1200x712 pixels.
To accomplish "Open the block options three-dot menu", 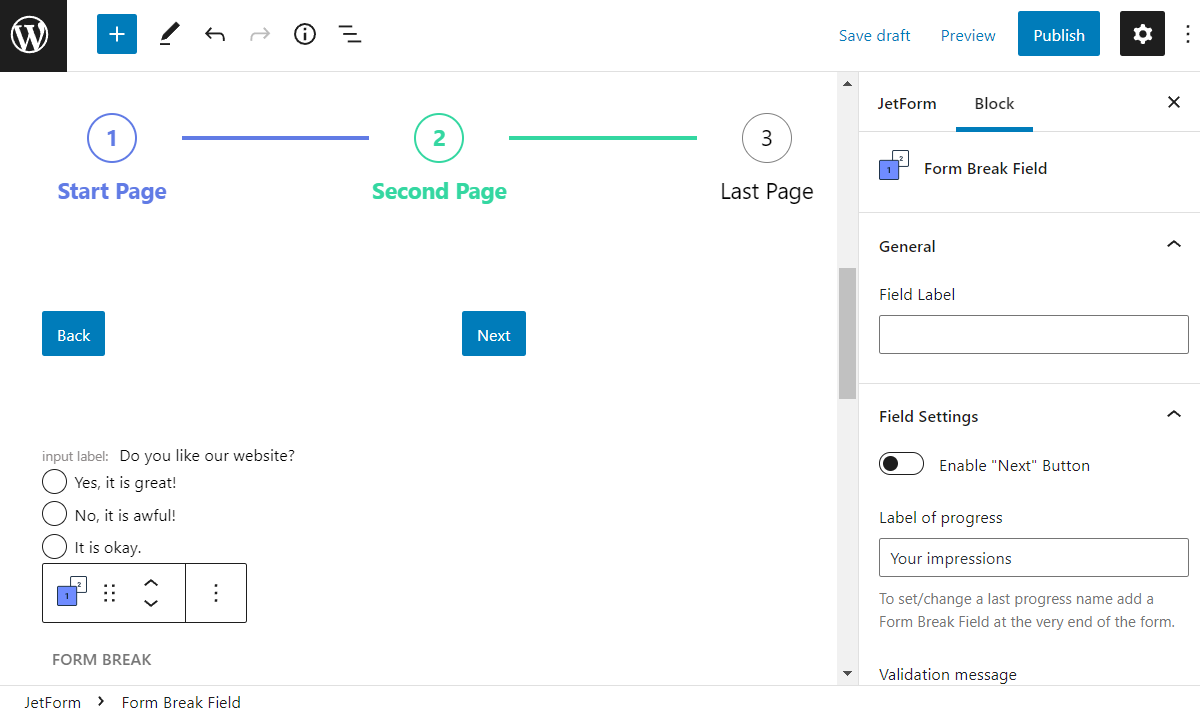I will click(215, 593).
